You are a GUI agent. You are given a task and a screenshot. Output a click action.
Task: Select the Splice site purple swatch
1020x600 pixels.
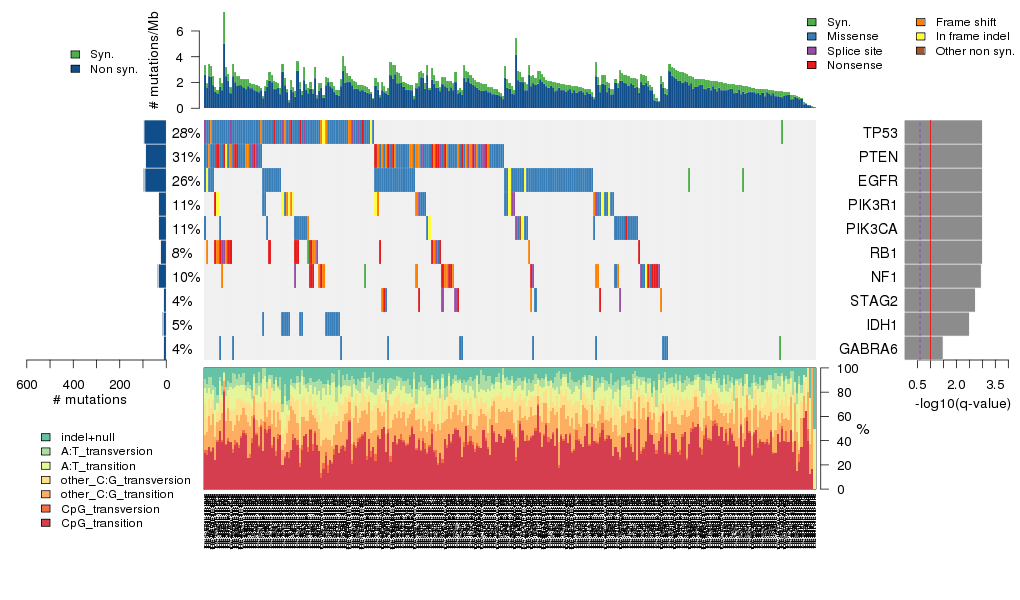pos(811,50)
